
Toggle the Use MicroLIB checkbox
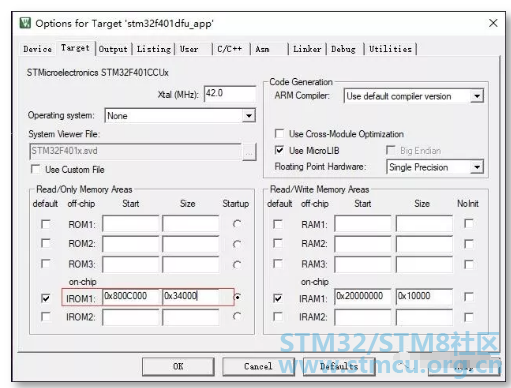point(279,150)
